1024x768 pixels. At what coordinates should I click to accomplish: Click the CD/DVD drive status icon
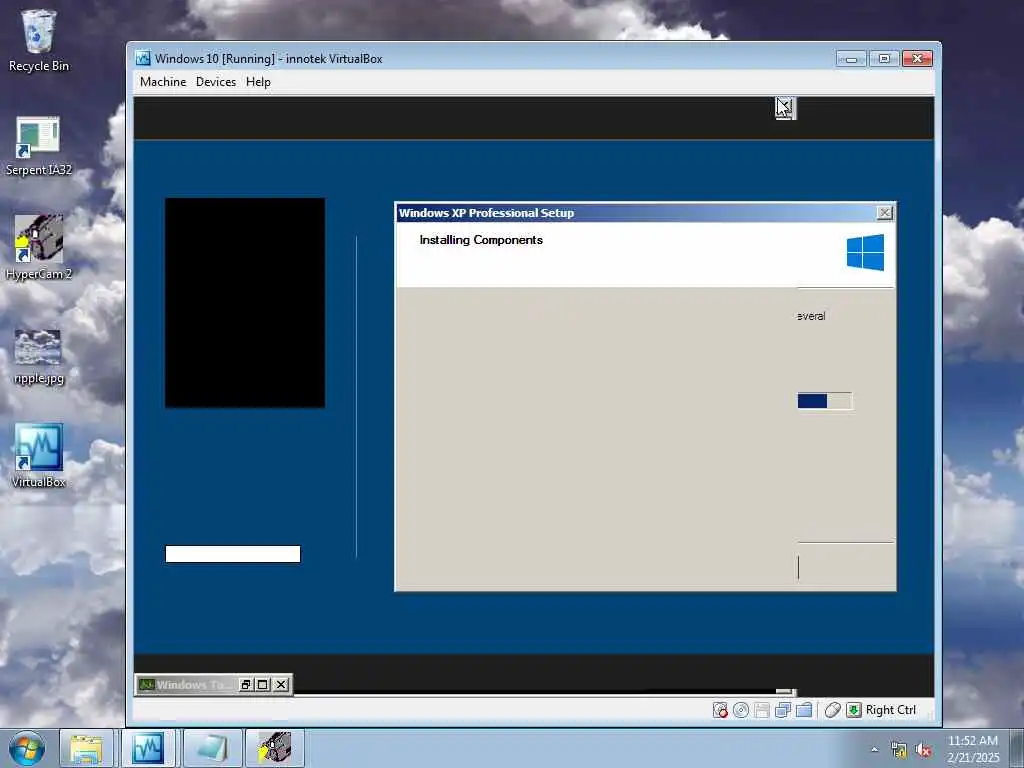coord(741,710)
